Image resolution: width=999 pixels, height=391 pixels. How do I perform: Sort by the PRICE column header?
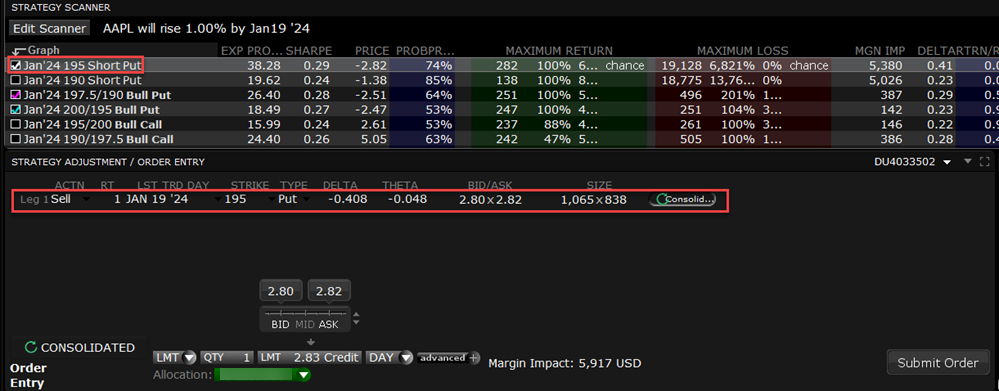[371, 51]
